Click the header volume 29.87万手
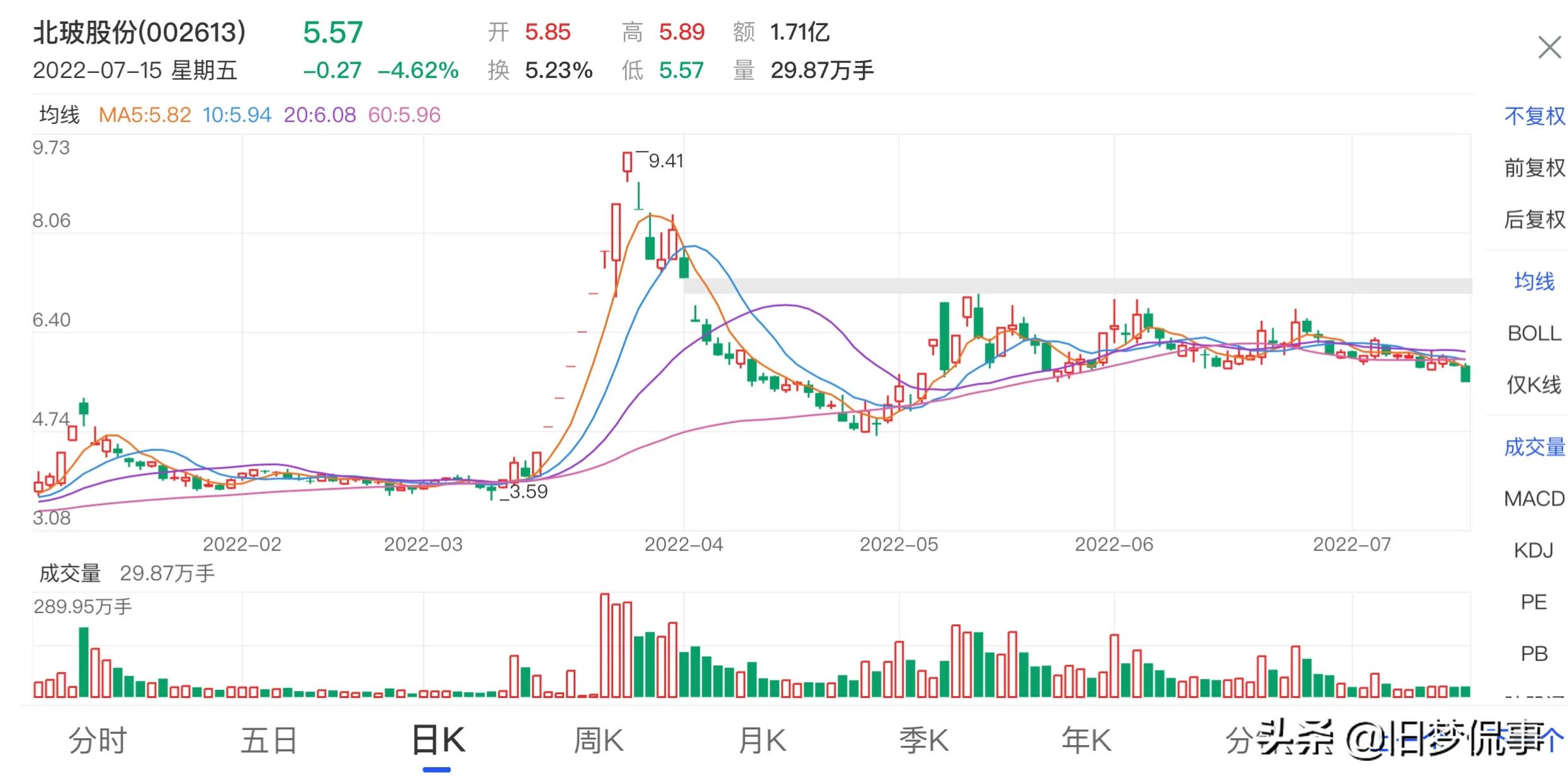This screenshot has height=781, width=1568. coord(823,70)
